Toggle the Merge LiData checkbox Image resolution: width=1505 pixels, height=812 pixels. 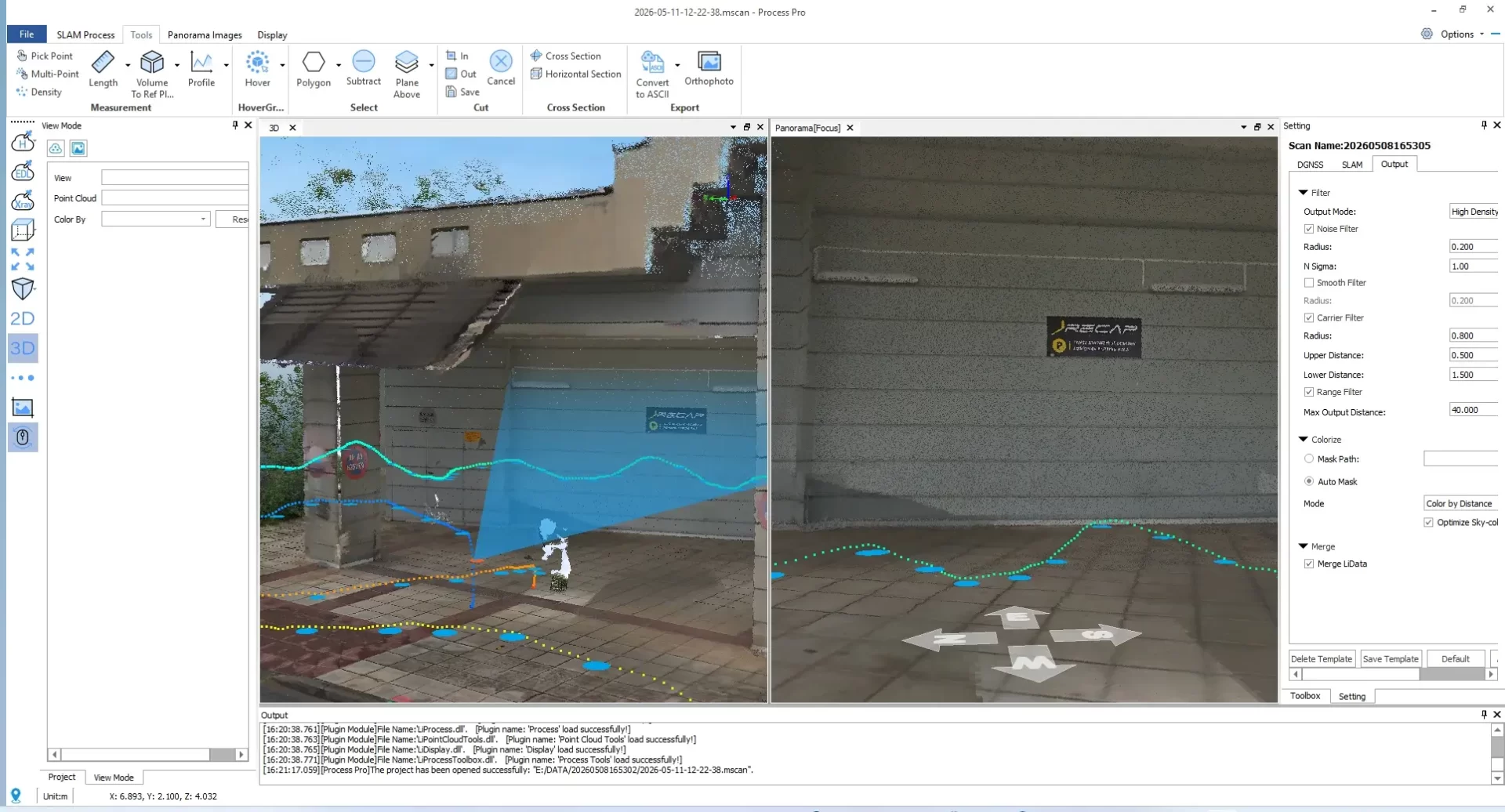[1309, 564]
